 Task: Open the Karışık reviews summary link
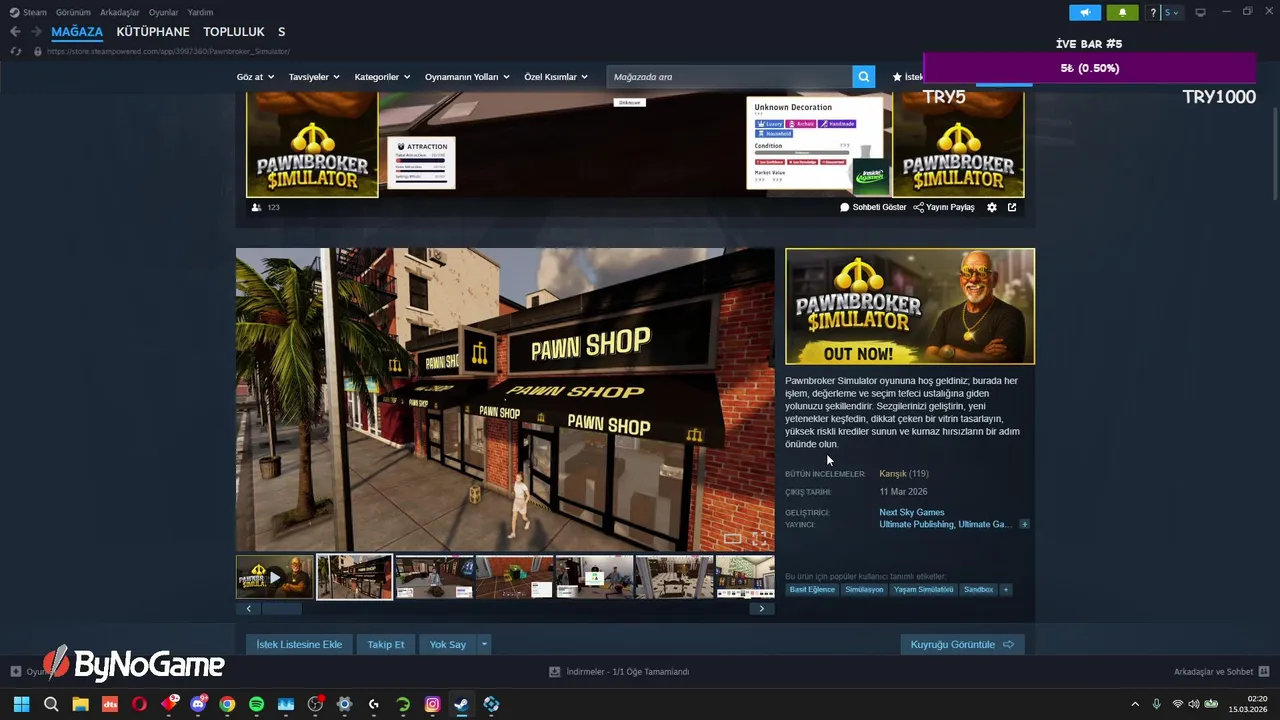(893, 474)
